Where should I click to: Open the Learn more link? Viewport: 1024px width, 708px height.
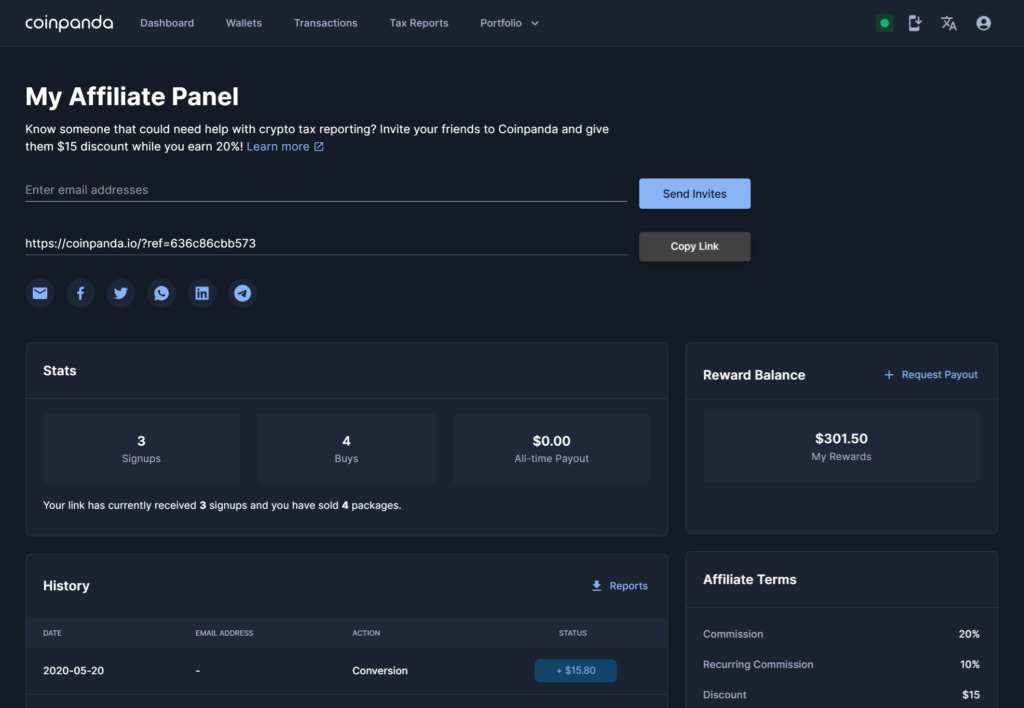point(285,147)
